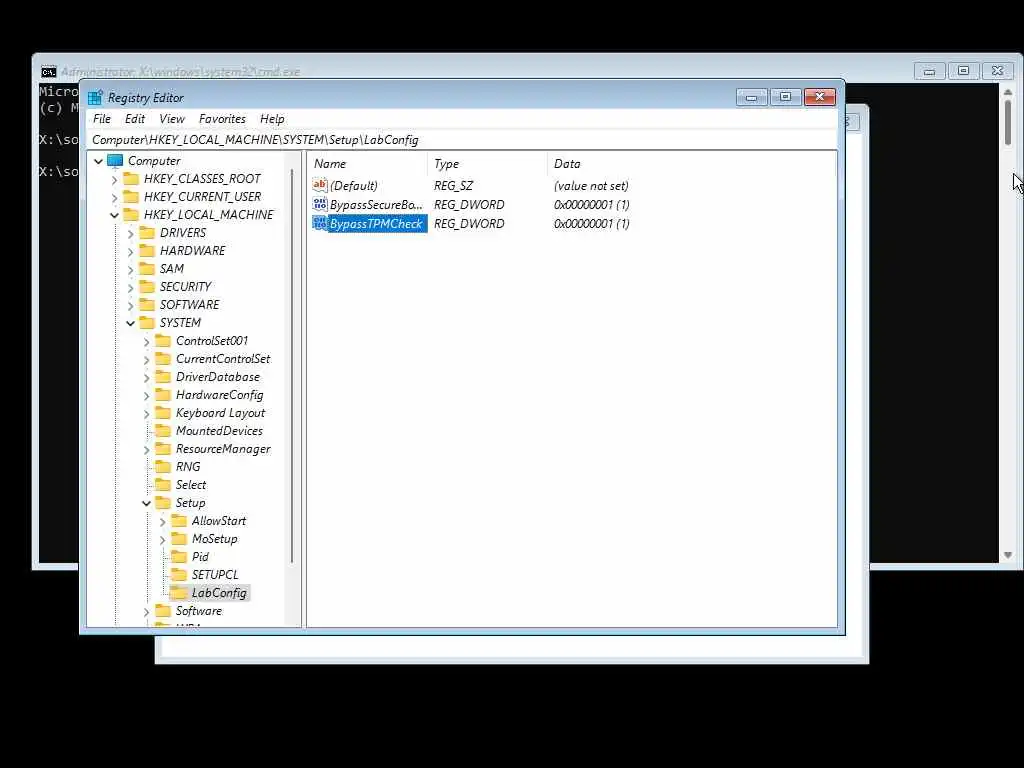The width and height of the screenshot is (1024, 768).
Task: Click the Keyboard Layout folder icon
Action: pos(163,413)
